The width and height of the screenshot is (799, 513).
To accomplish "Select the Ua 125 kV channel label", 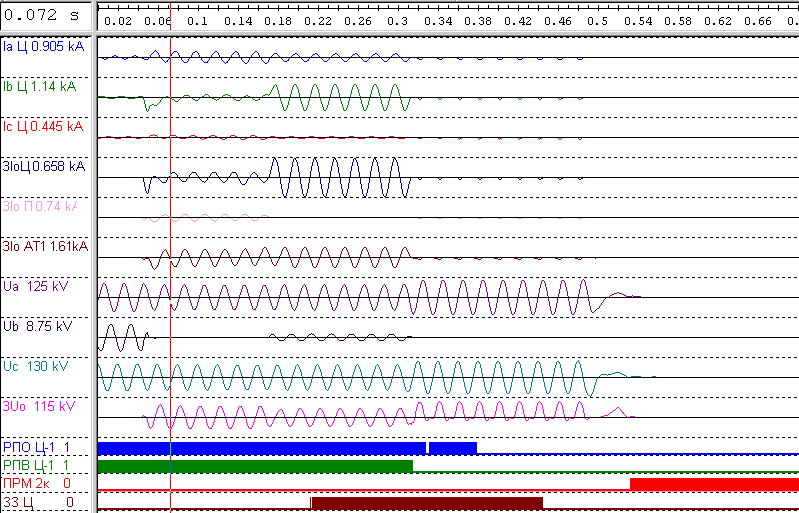I will tap(36, 286).
